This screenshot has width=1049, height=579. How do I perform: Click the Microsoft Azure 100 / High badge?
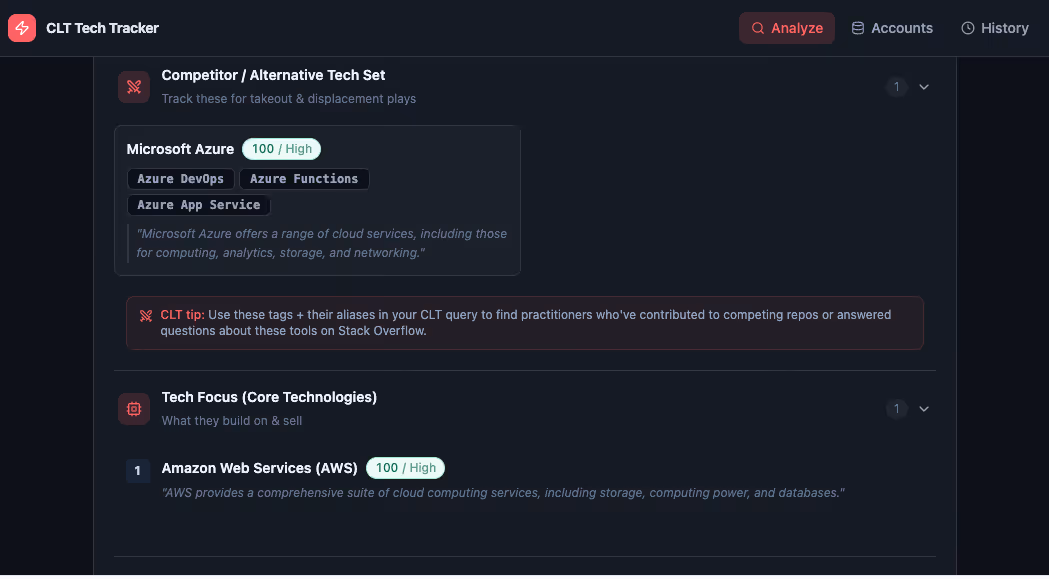point(282,149)
